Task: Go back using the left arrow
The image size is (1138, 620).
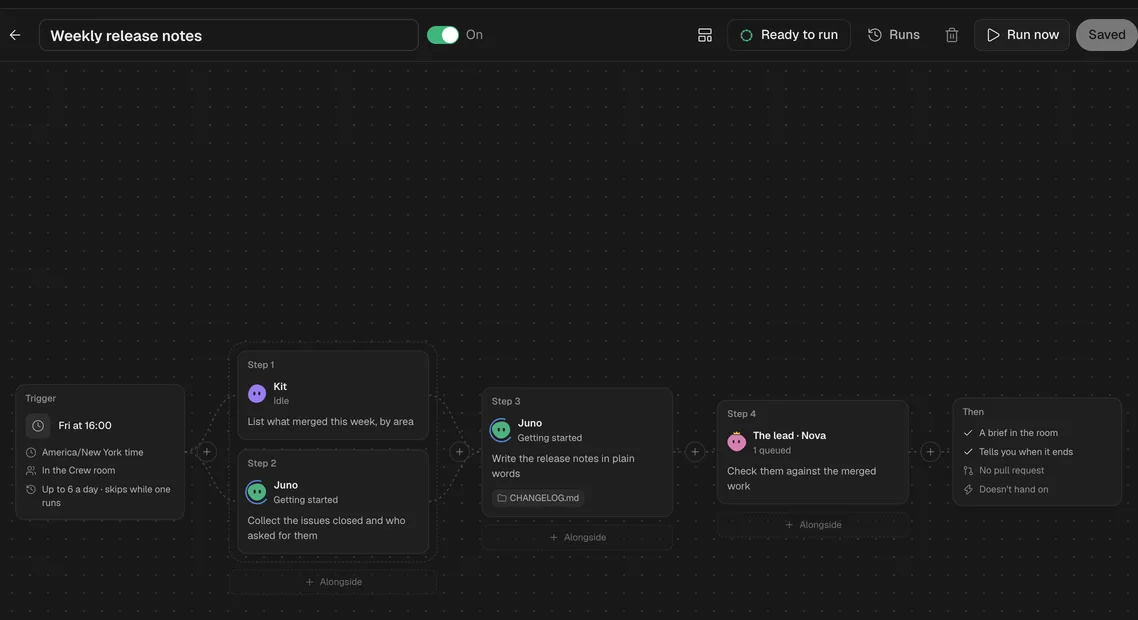Action: tap(15, 35)
